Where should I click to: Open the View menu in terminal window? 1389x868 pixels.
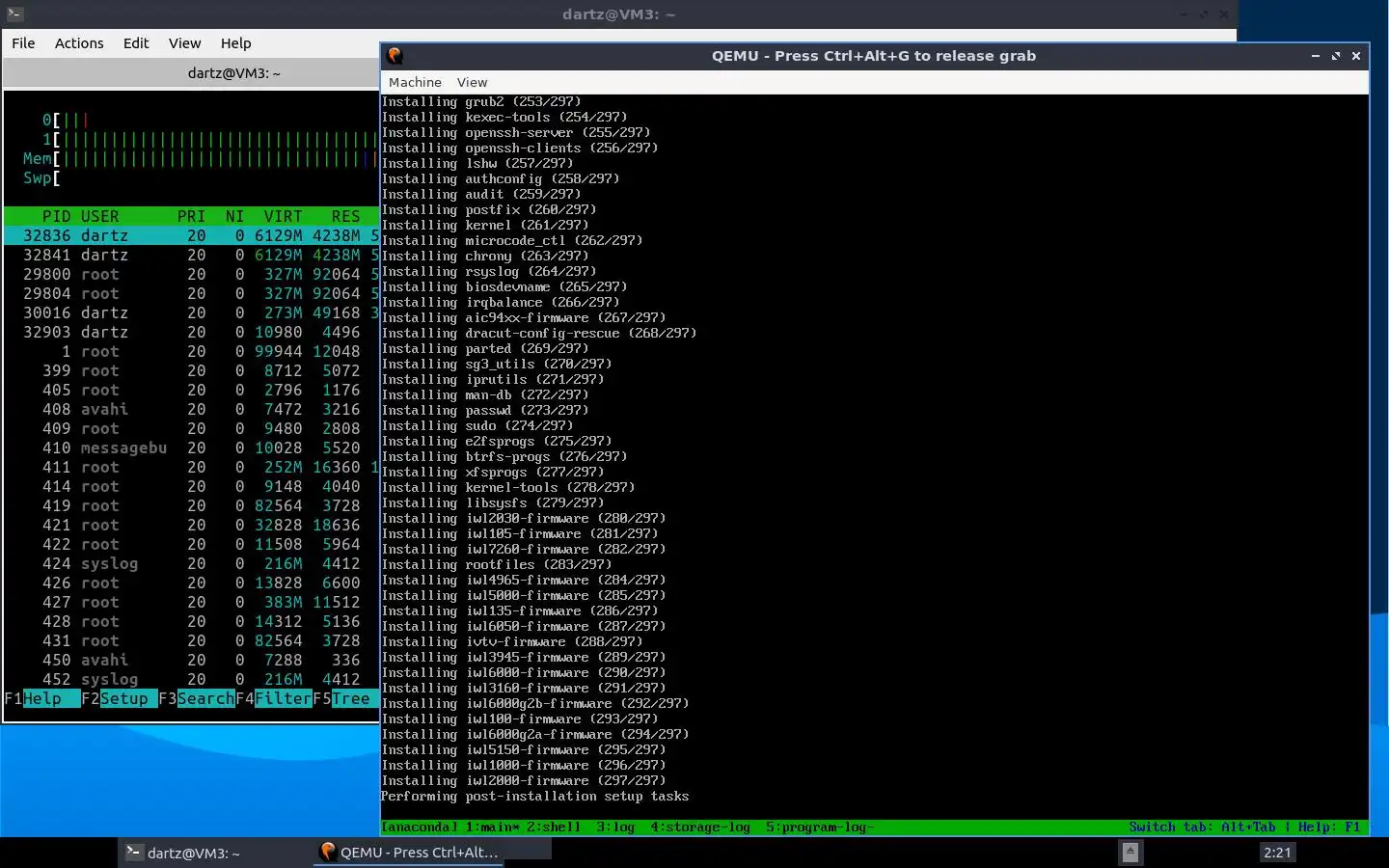[x=185, y=43]
